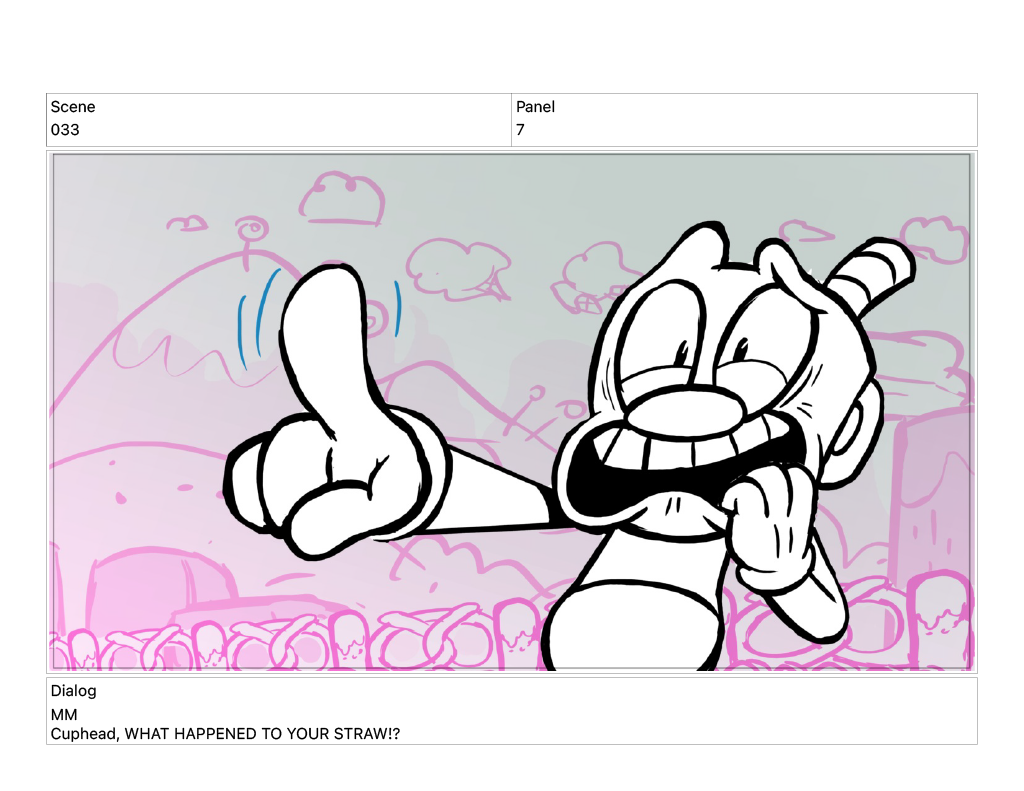Click the Dialog section label
1024x791 pixels.
point(74,691)
